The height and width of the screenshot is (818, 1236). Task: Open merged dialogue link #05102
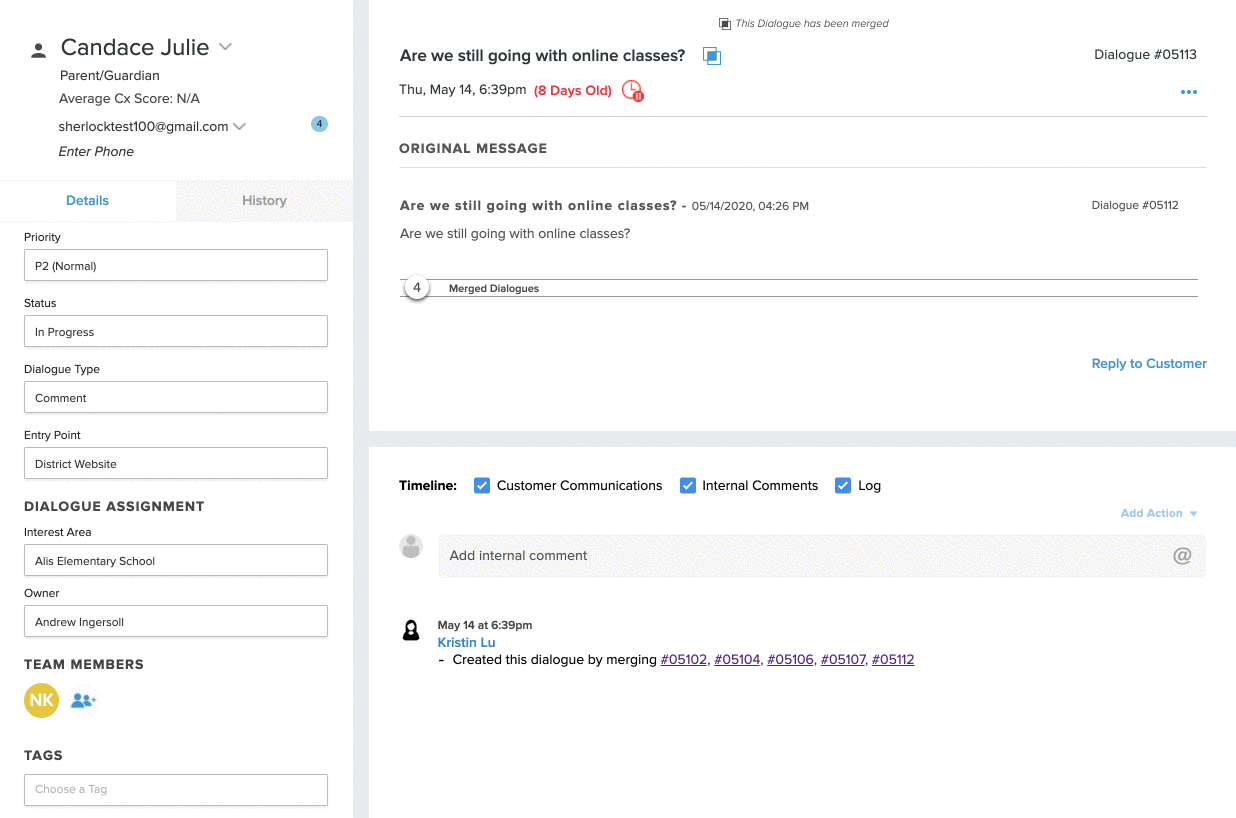(x=684, y=660)
